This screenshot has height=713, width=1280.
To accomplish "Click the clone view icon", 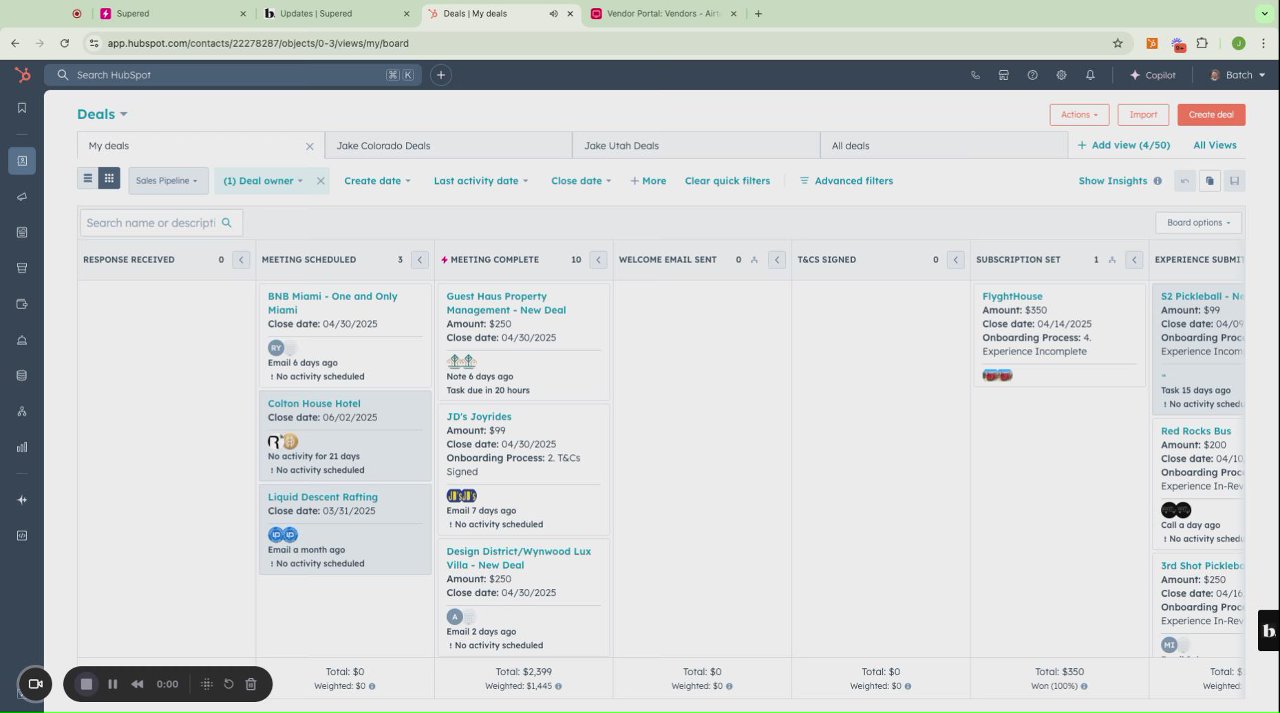I will 1210,181.
